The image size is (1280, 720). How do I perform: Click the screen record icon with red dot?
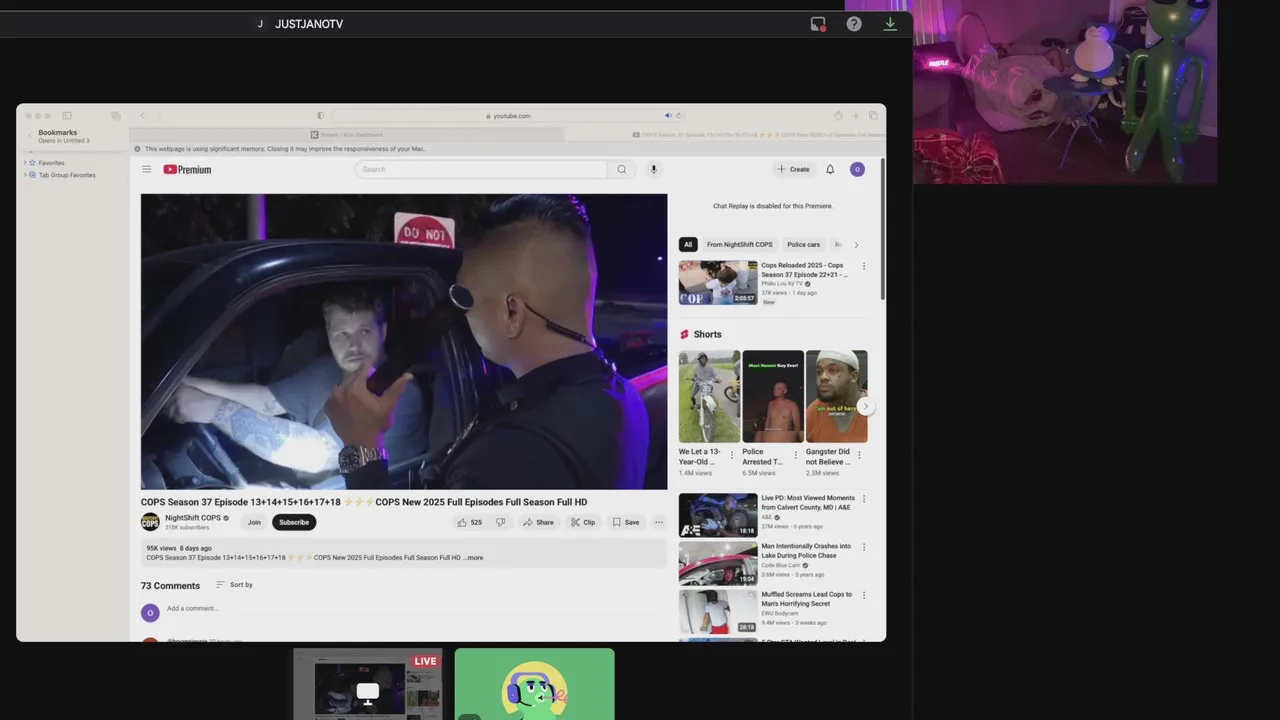818,24
